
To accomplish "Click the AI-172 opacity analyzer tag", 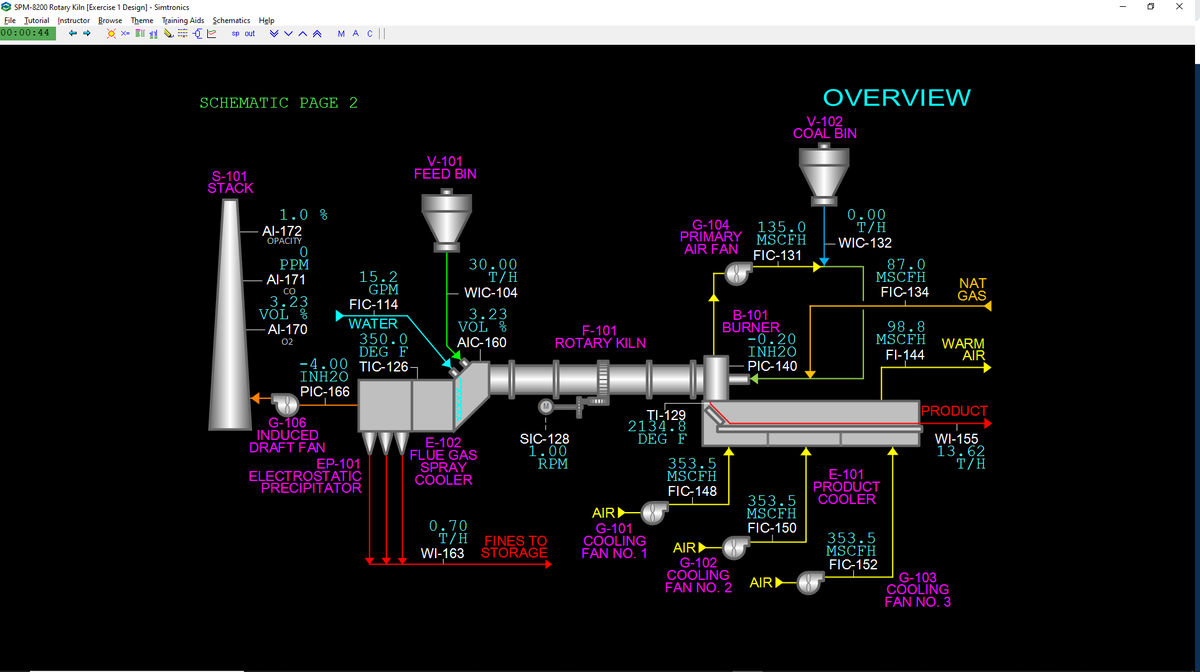I will coord(282,231).
